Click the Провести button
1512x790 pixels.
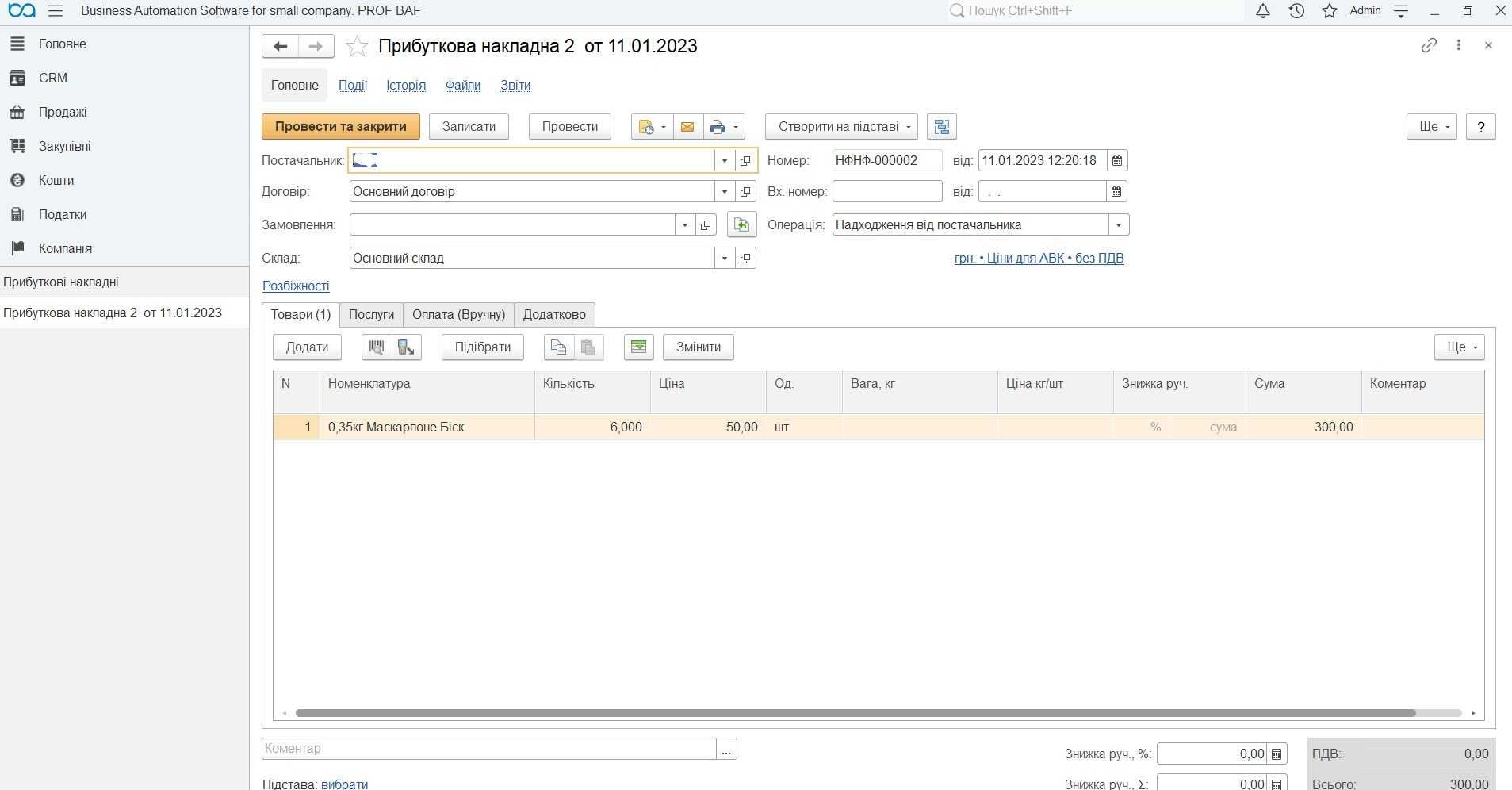[570, 127]
